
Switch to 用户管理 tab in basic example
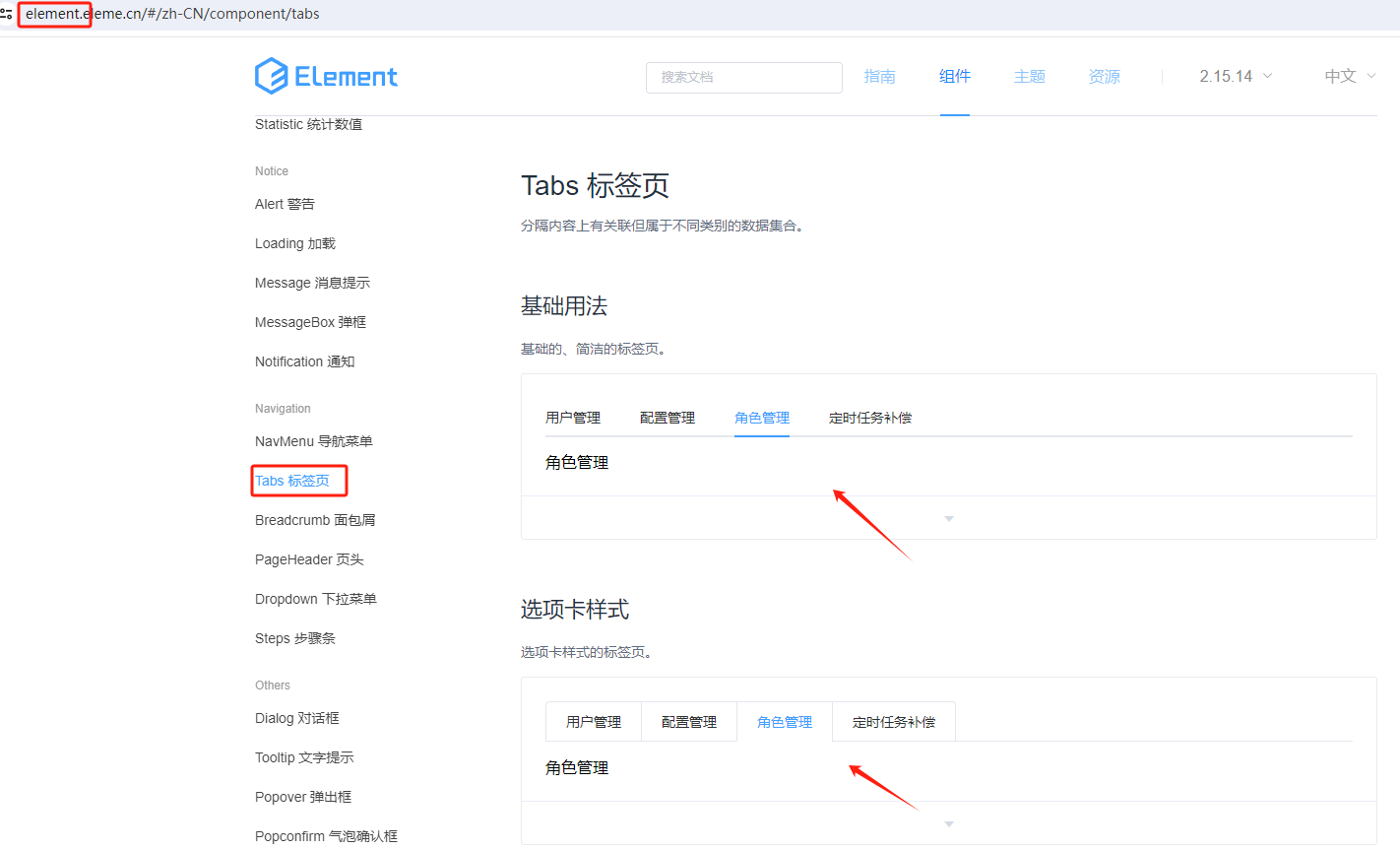coord(572,417)
